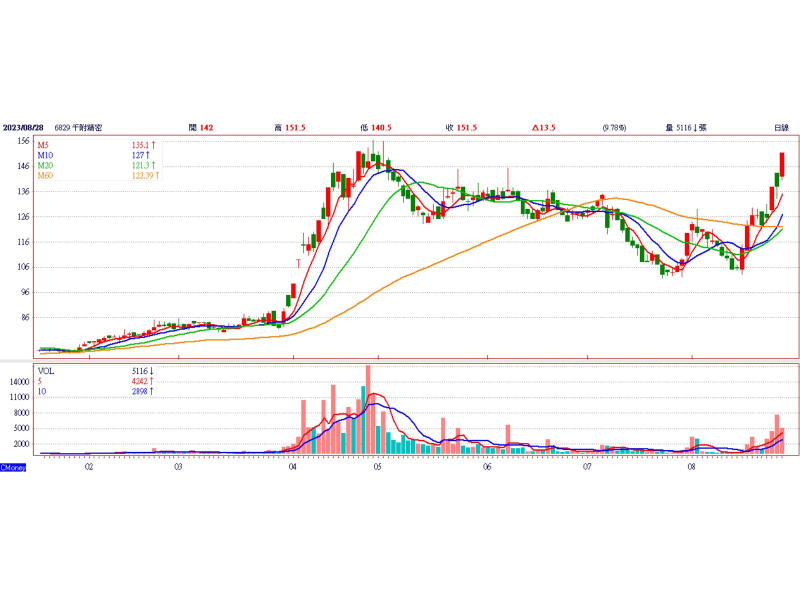Select the orange M60 legend entry
The width and height of the screenshot is (800, 600).
point(45,176)
